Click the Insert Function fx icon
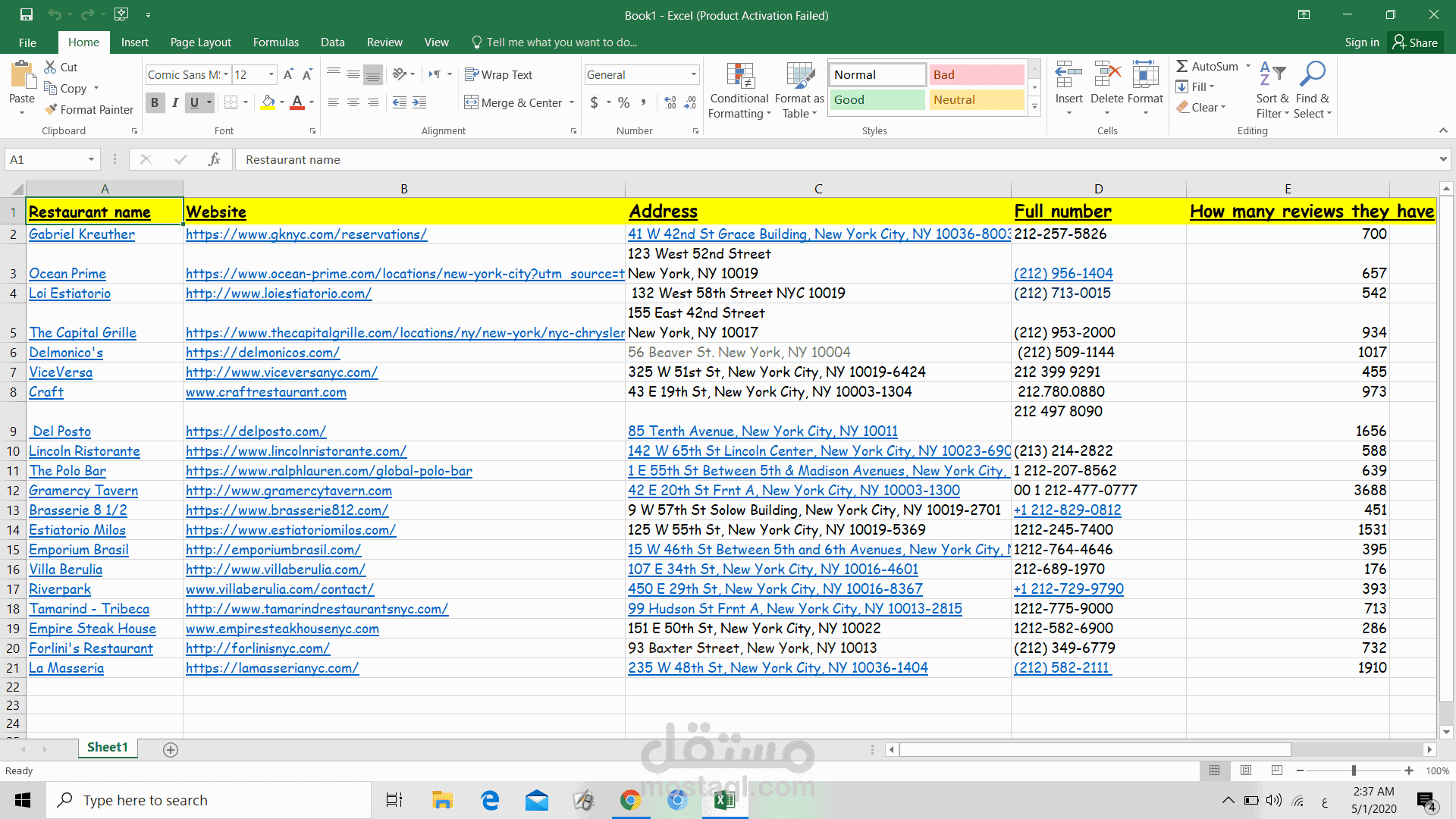This screenshot has height=819, width=1456. pyautogui.click(x=215, y=159)
